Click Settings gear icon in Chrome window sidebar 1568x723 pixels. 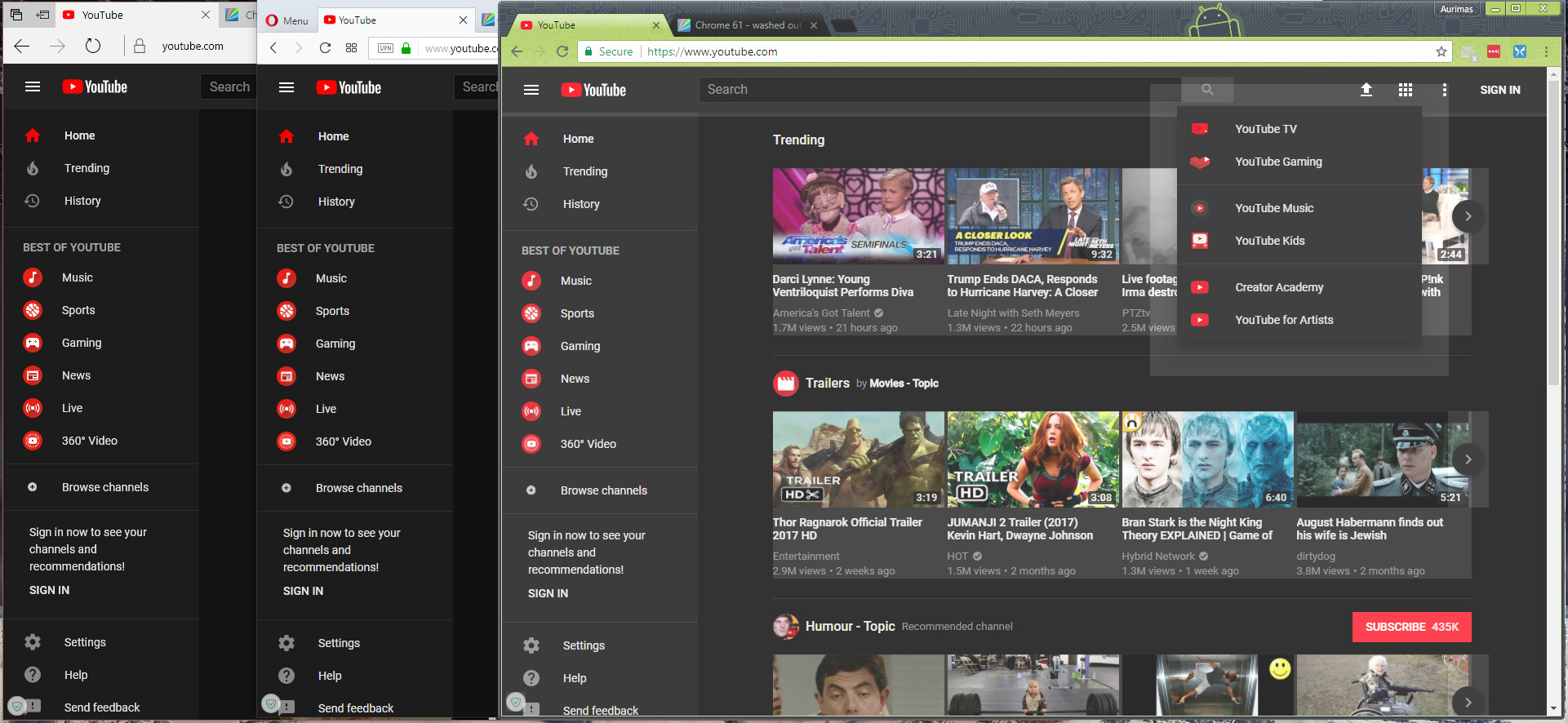click(531, 645)
